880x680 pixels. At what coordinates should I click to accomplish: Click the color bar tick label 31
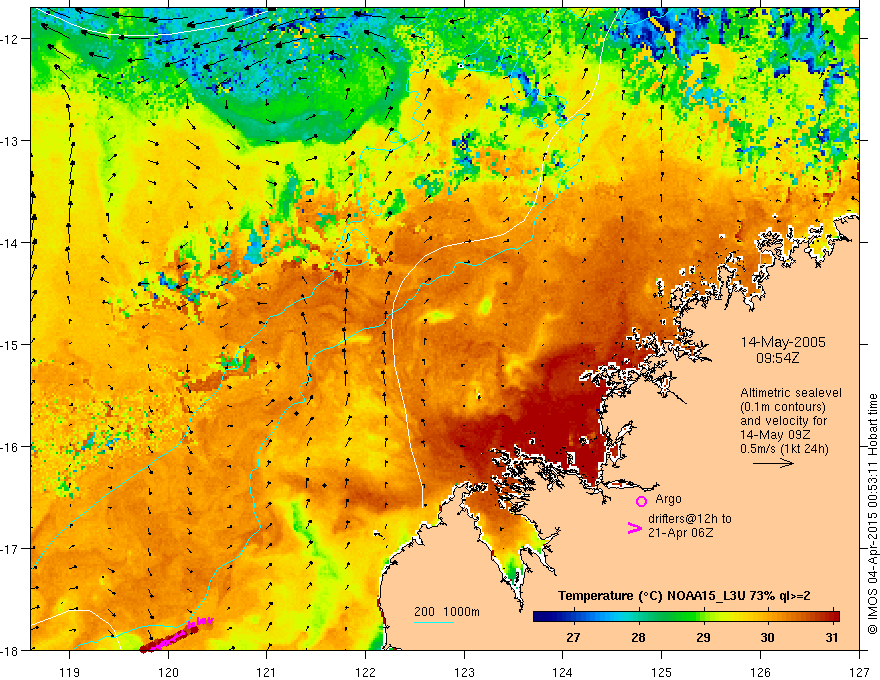coord(832,637)
